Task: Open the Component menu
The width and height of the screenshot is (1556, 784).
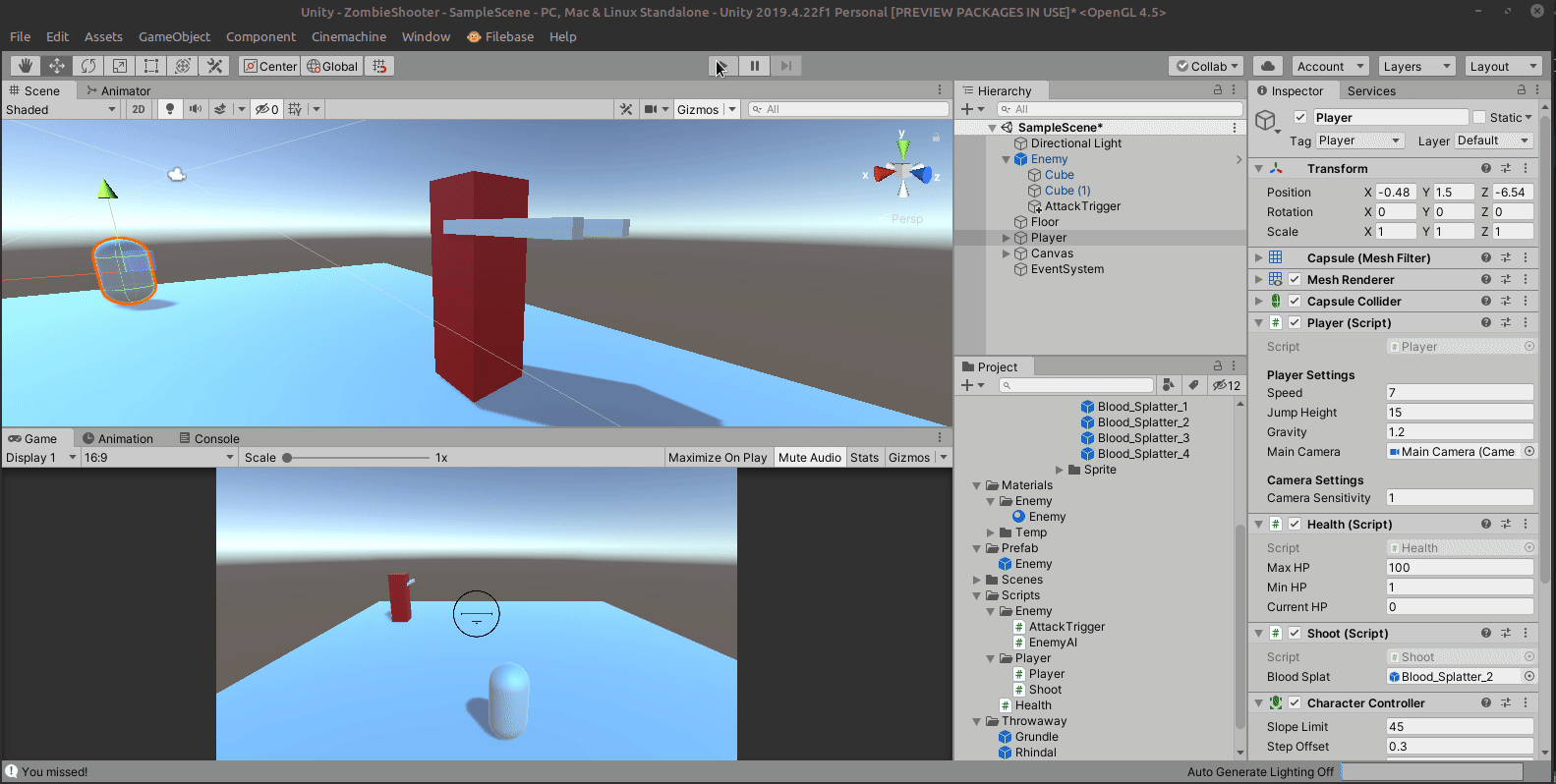Action: coord(260,36)
